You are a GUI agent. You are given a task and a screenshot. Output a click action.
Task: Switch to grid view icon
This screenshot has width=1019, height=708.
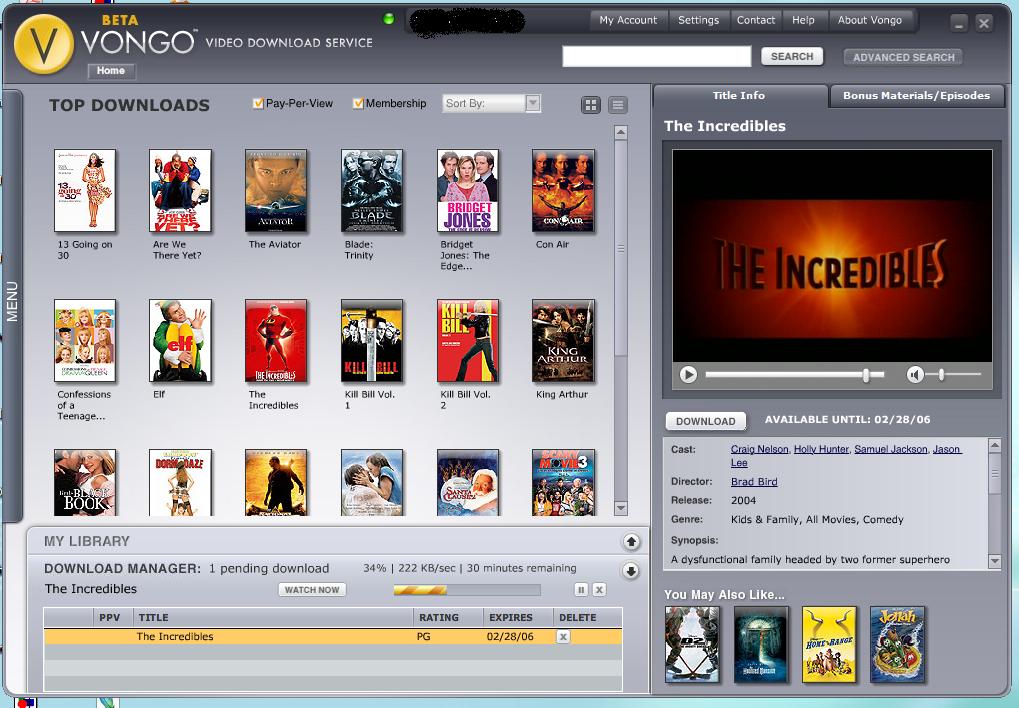591,105
